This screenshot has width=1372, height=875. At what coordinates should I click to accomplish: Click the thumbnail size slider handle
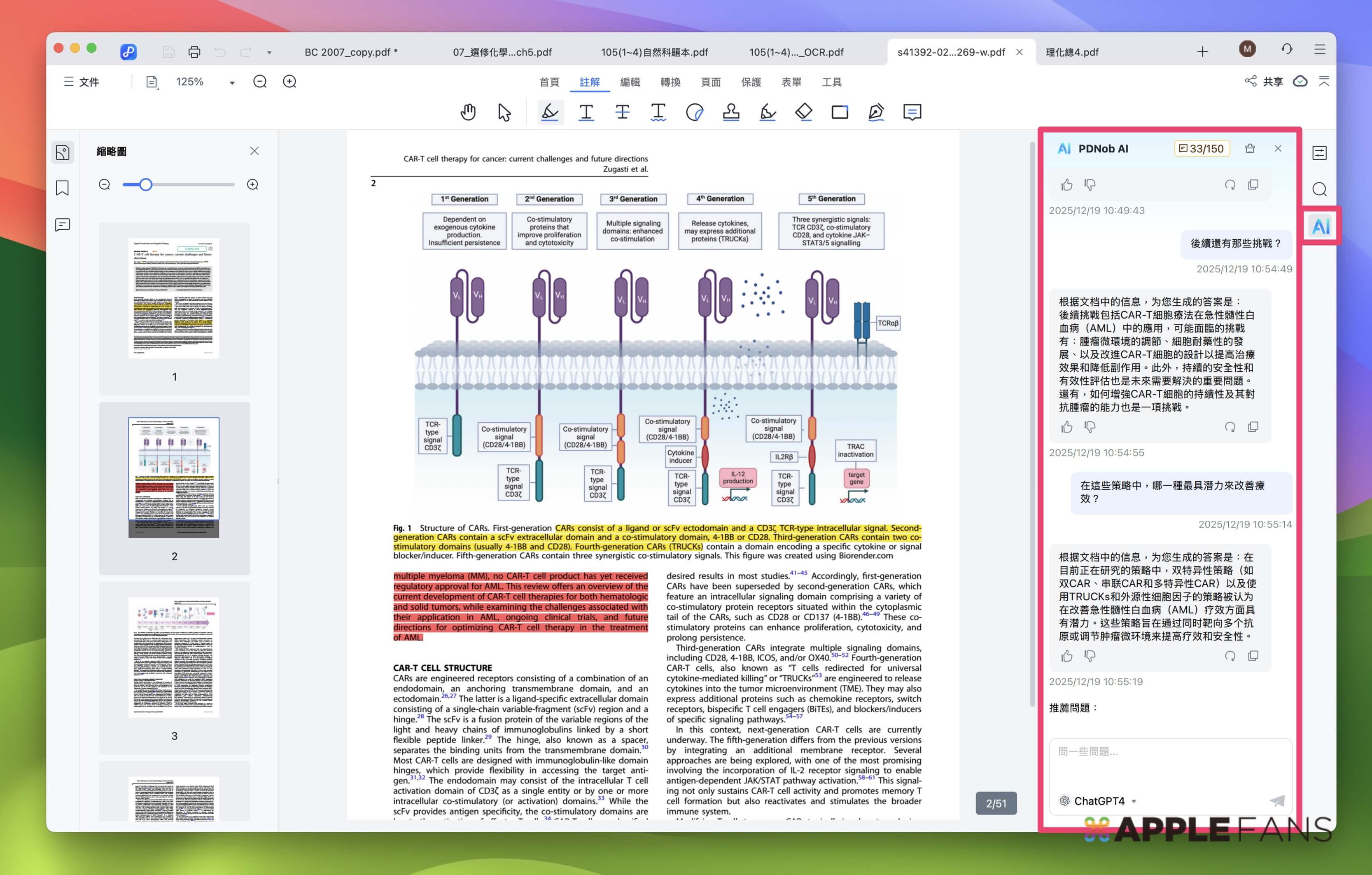[x=146, y=185]
